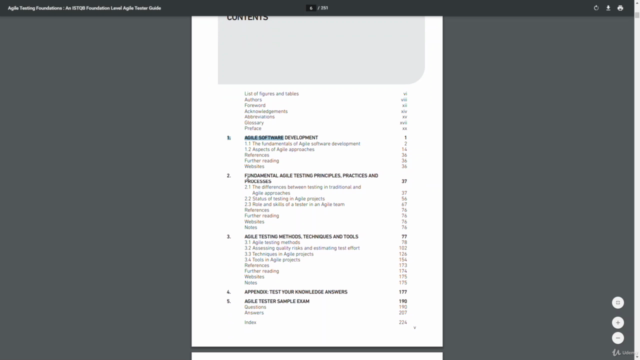Image resolution: width=640 pixels, height=360 pixels.
Task: Open 'List of figures and tables' entry
Action: pos(271,94)
